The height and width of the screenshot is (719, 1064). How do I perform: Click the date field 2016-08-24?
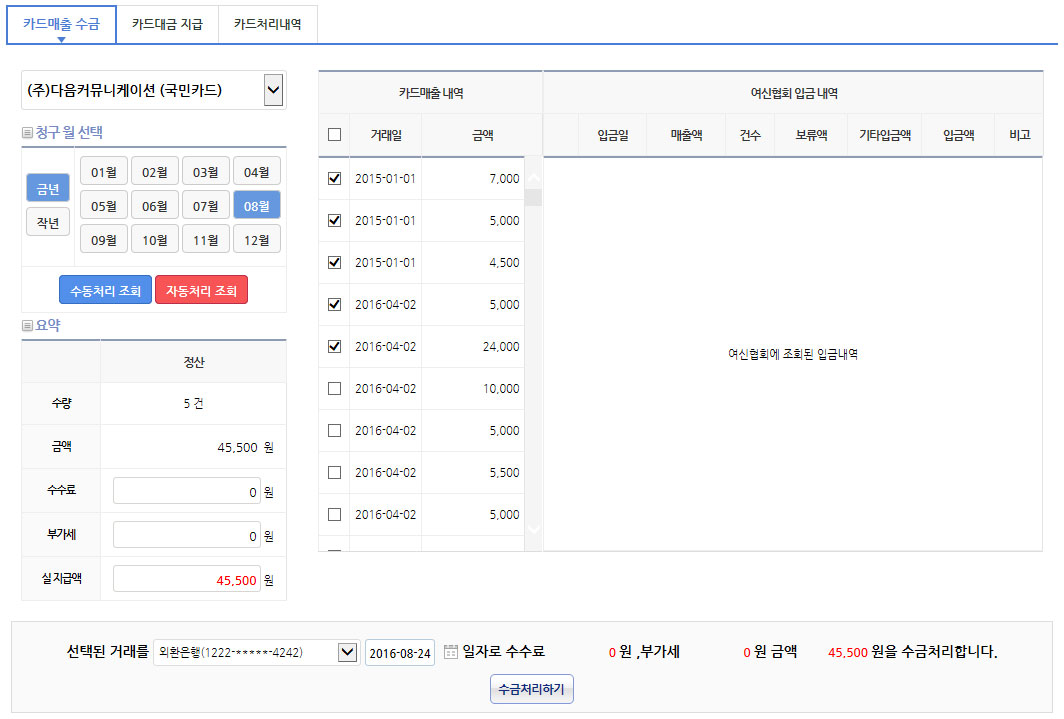[x=400, y=653]
